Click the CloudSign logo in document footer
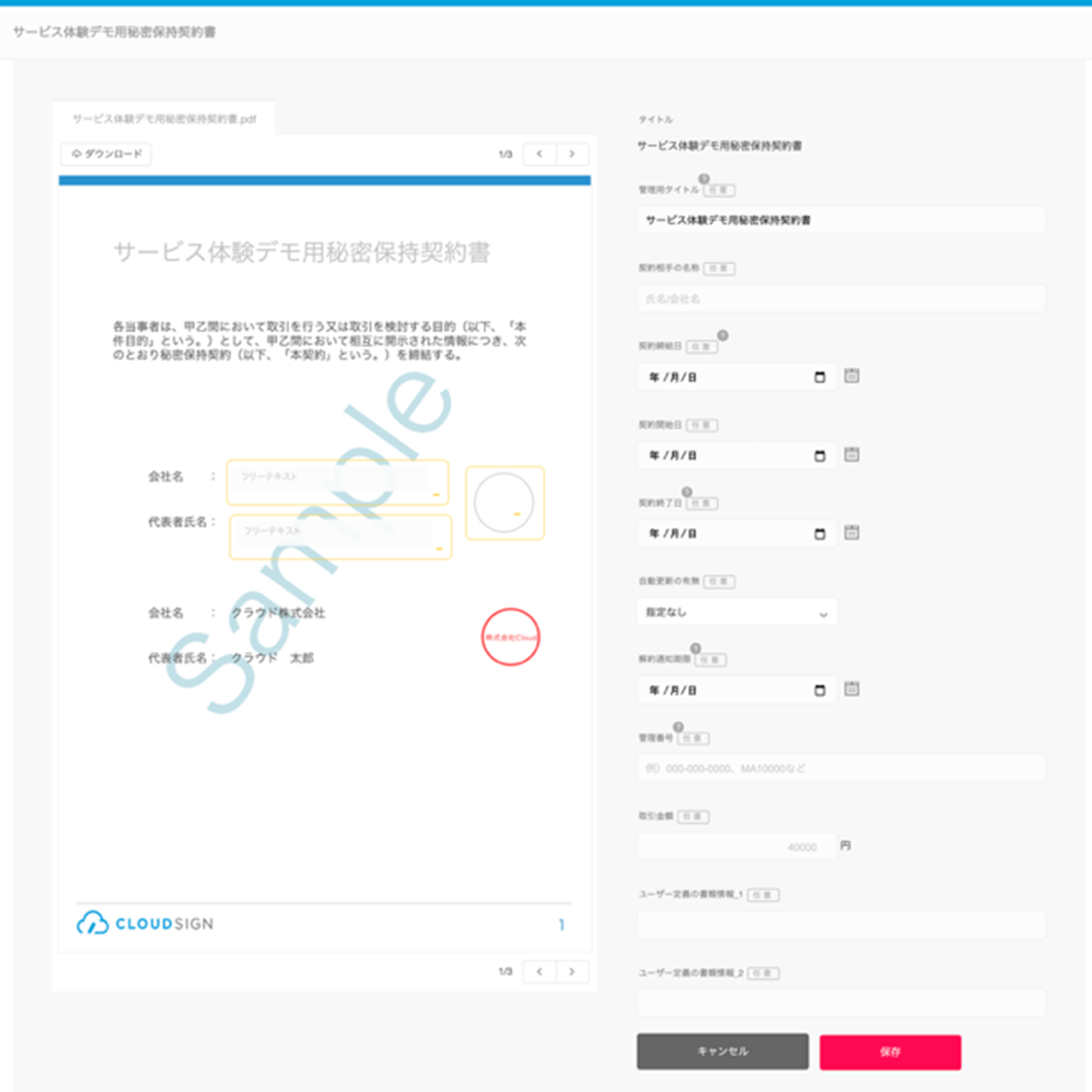 click(x=145, y=923)
